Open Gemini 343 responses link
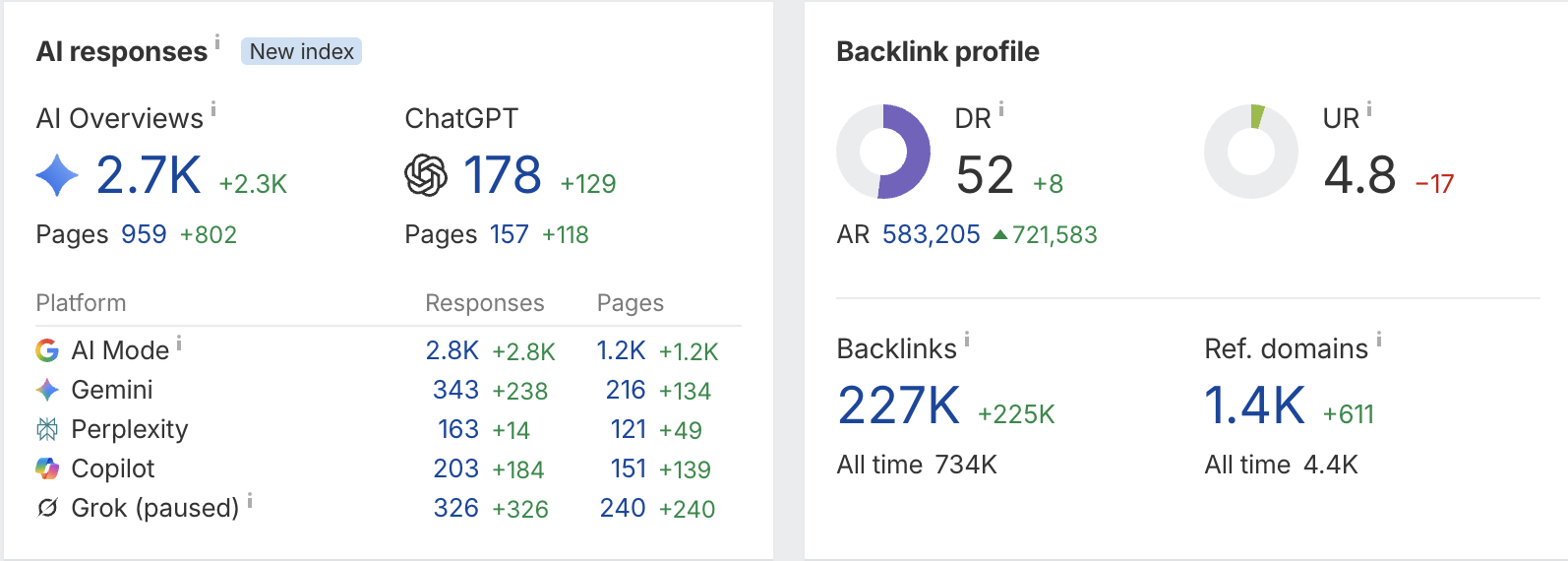 click(x=456, y=390)
